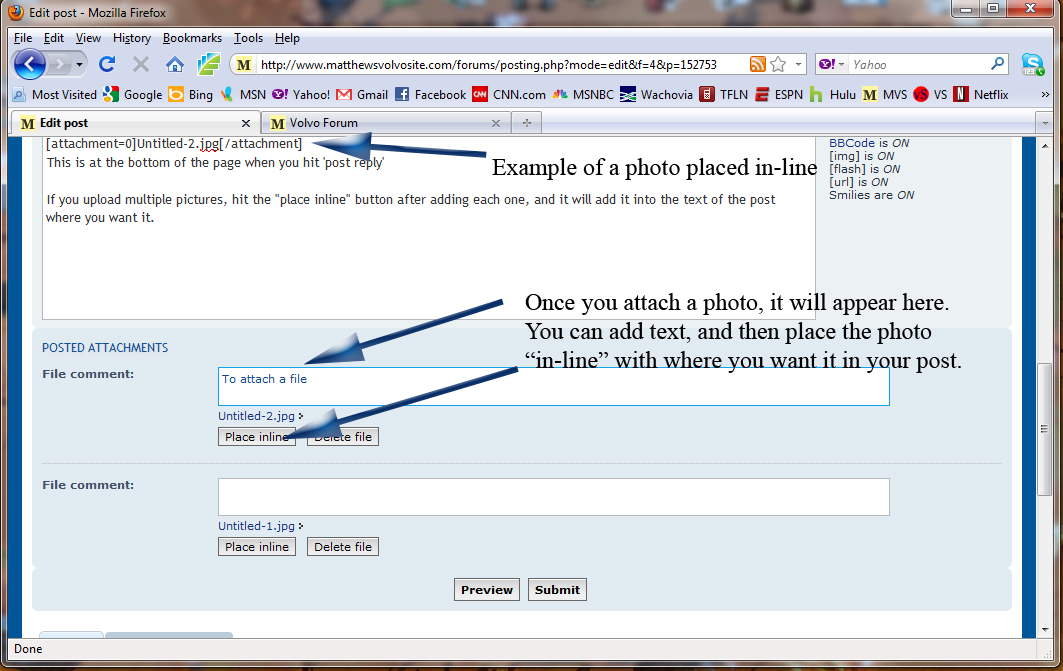Click the search magnifier icon in Yahoo box
Viewport: 1063px width, 671px height.
(997, 64)
